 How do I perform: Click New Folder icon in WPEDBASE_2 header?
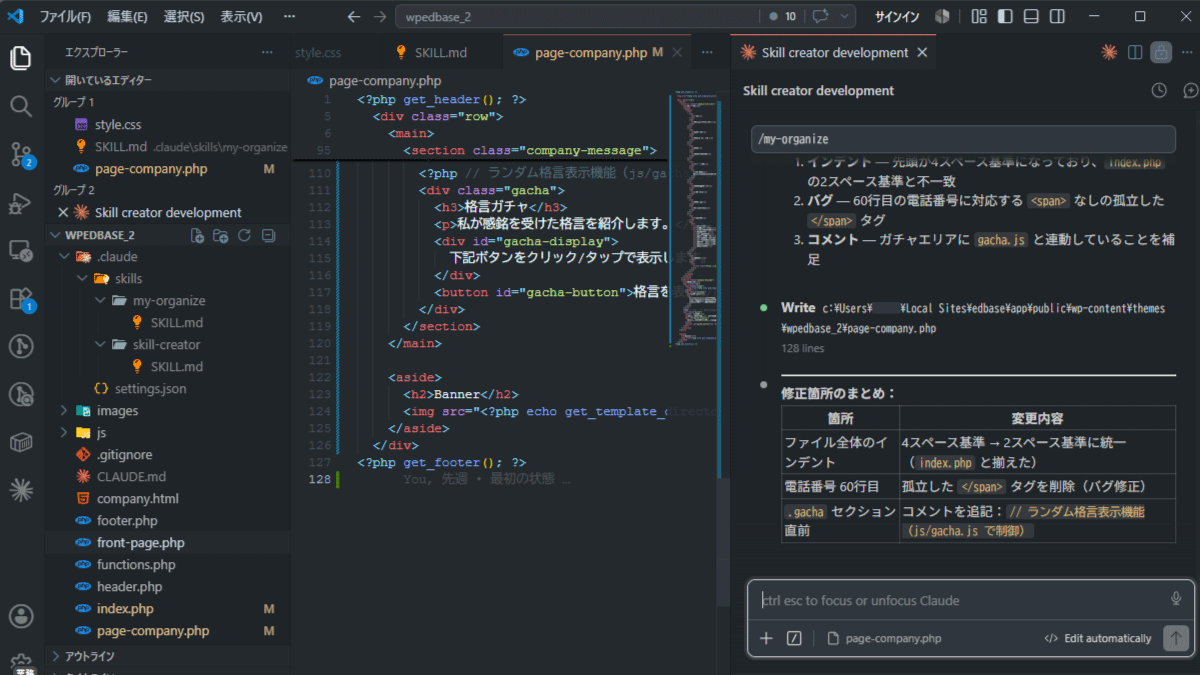point(221,235)
